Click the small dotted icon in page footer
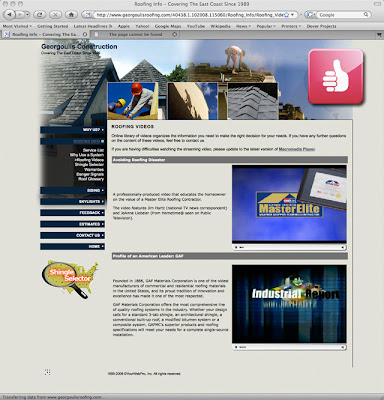Viewport: 384px width, 400px height. [x=48, y=372]
